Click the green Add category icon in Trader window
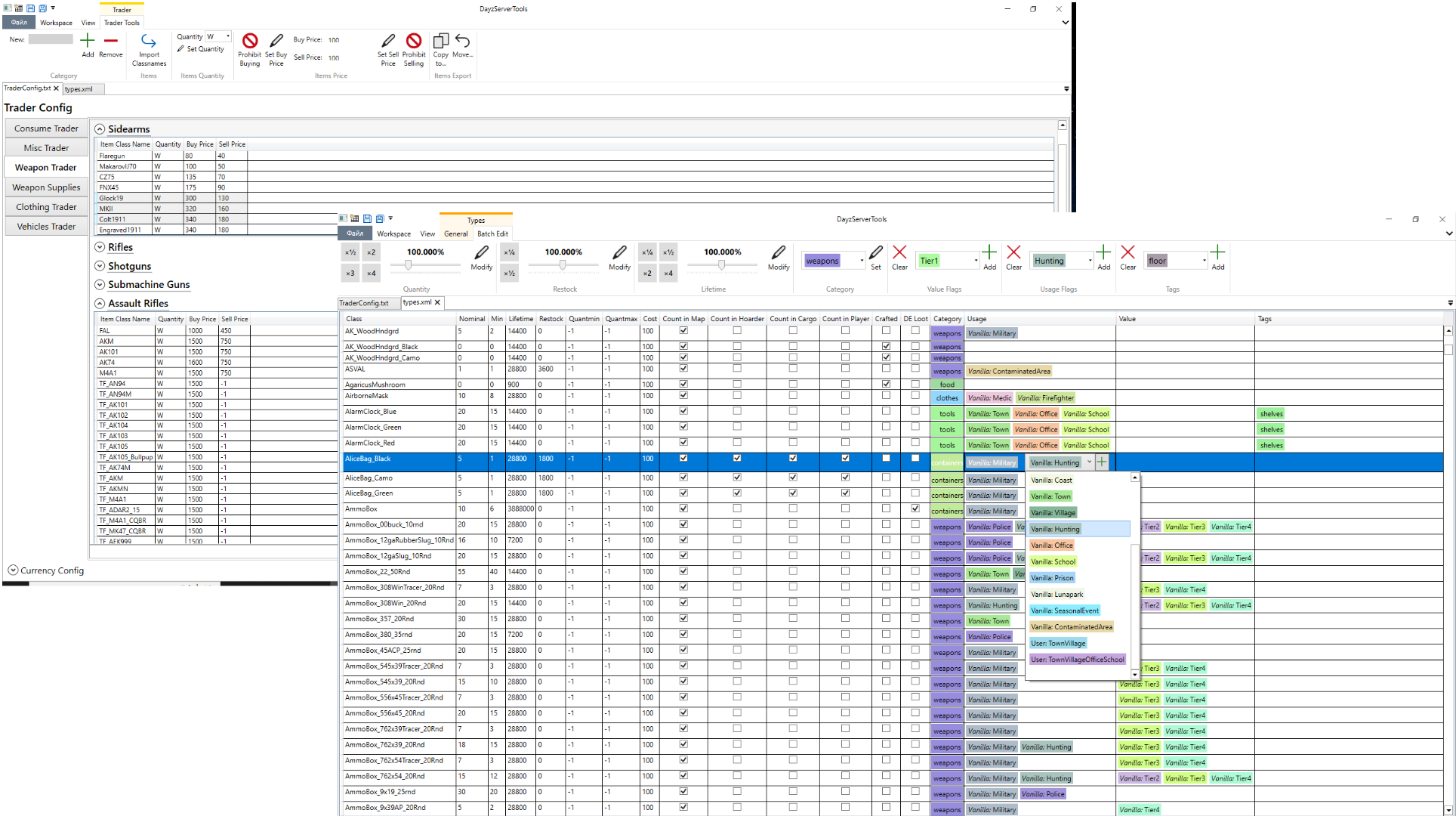 pos(88,41)
